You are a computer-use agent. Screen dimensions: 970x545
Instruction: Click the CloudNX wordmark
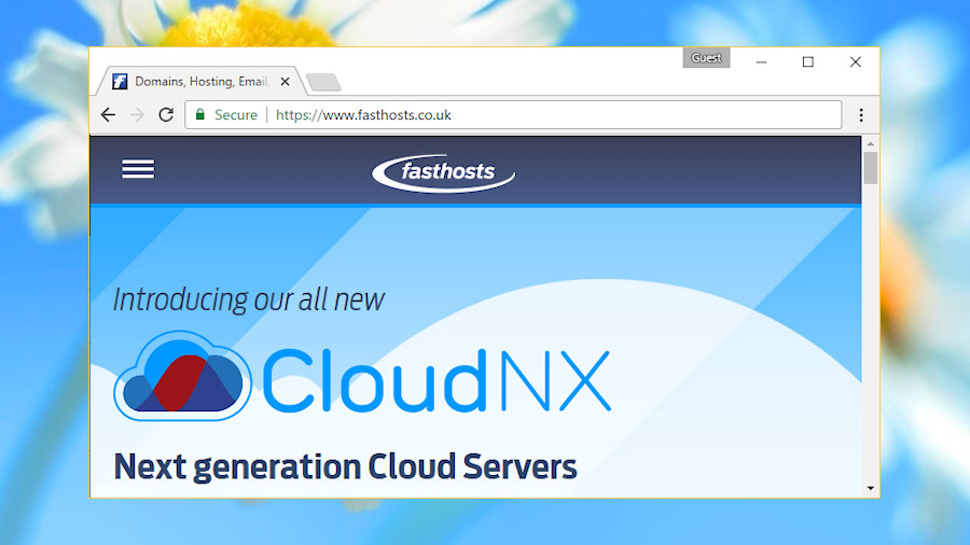tap(437, 380)
